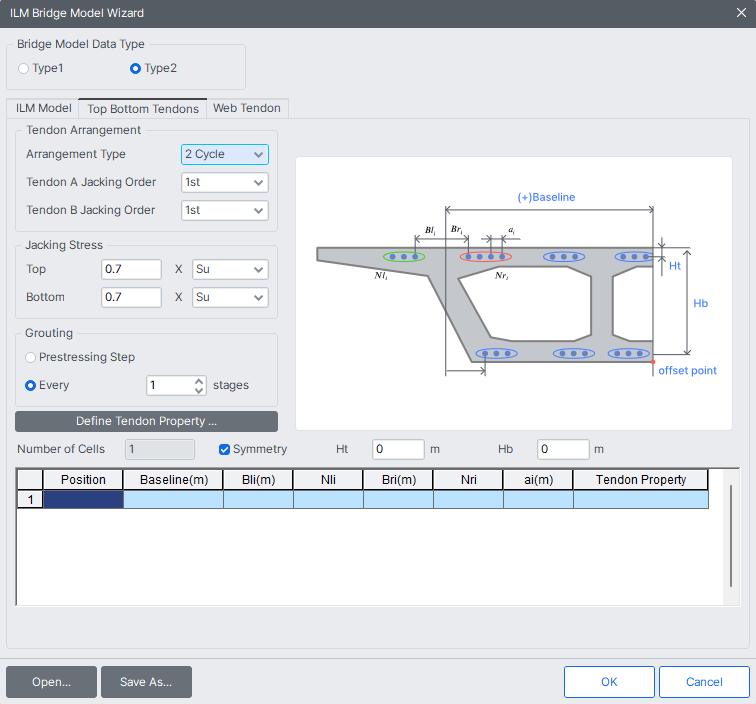Click Define Tendon Property button
This screenshot has height=704, width=756.
tap(147, 421)
